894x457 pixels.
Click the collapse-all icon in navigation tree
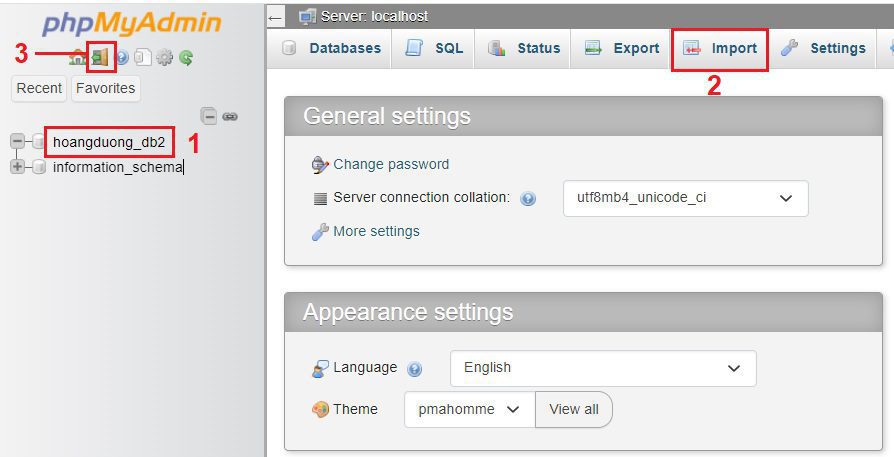(x=208, y=116)
